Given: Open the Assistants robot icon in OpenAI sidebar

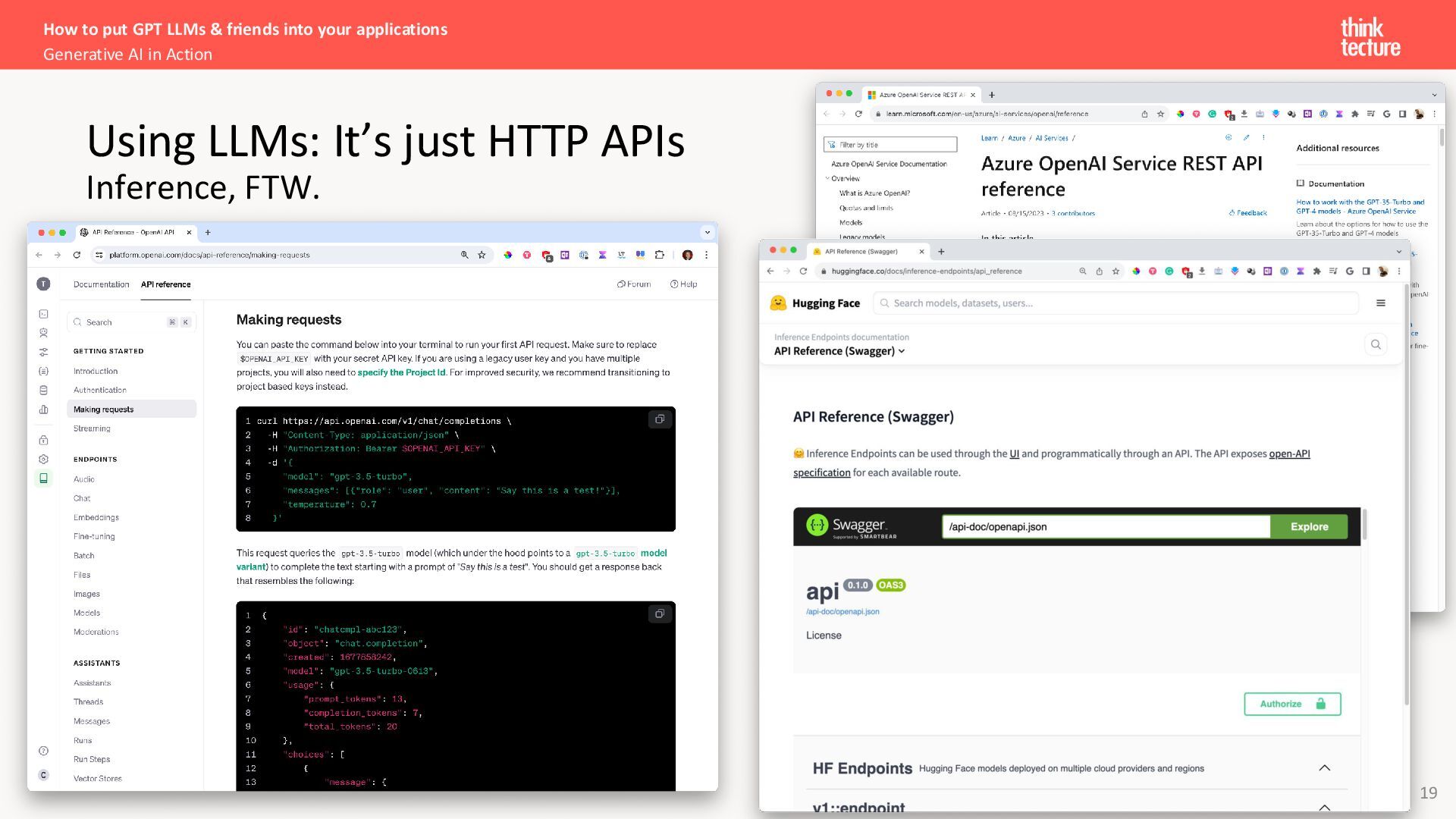Looking at the screenshot, I should 43,333.
